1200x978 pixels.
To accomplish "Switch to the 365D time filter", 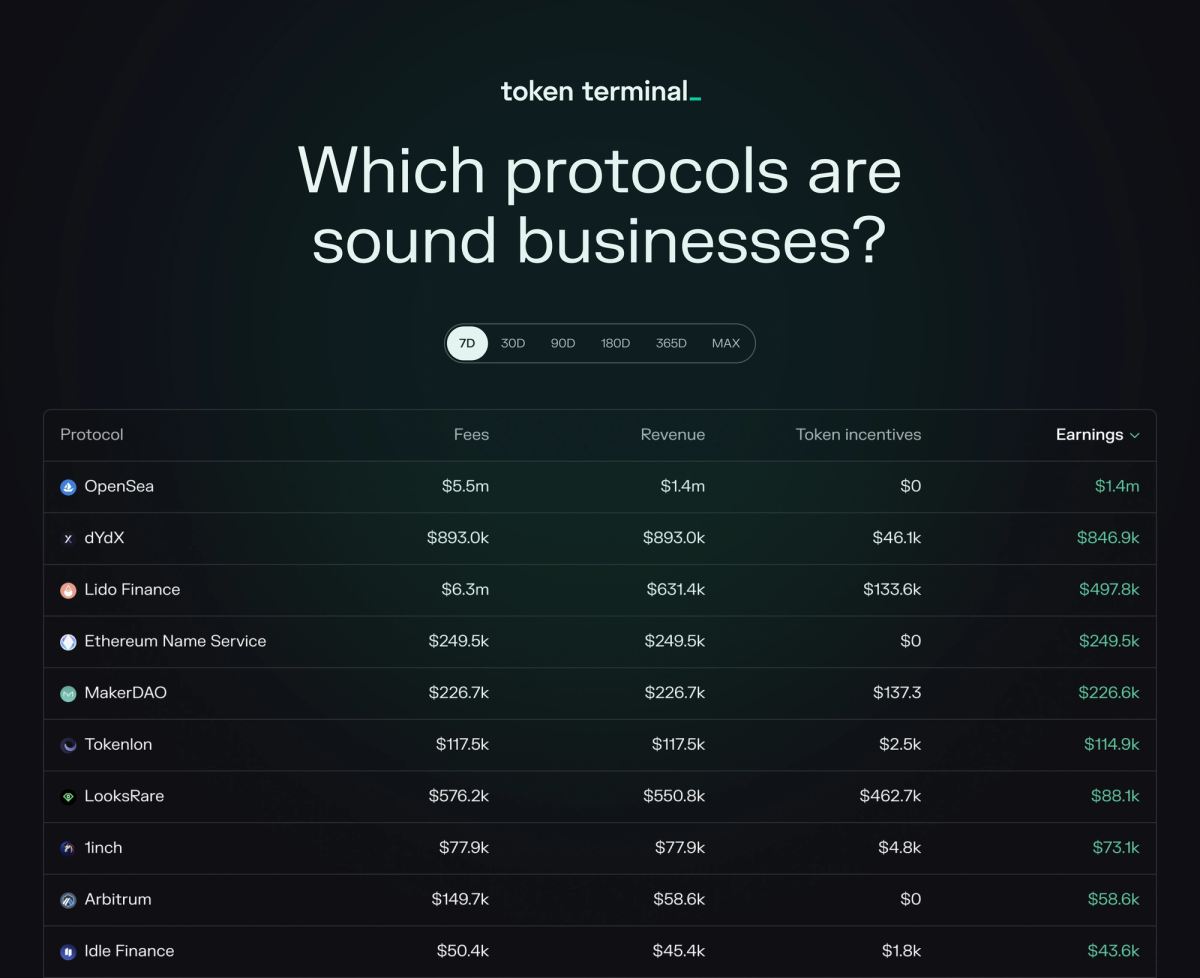I will point(670,343).
